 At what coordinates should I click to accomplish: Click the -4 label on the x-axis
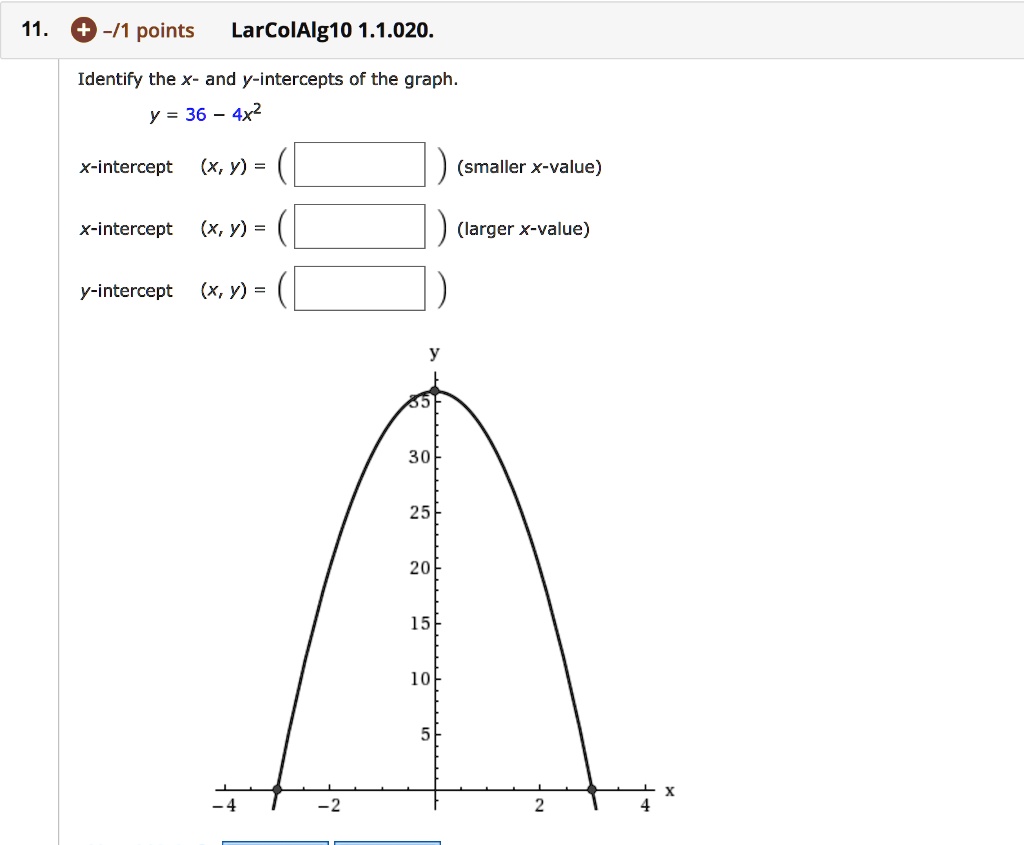click(x=225, y=806)
